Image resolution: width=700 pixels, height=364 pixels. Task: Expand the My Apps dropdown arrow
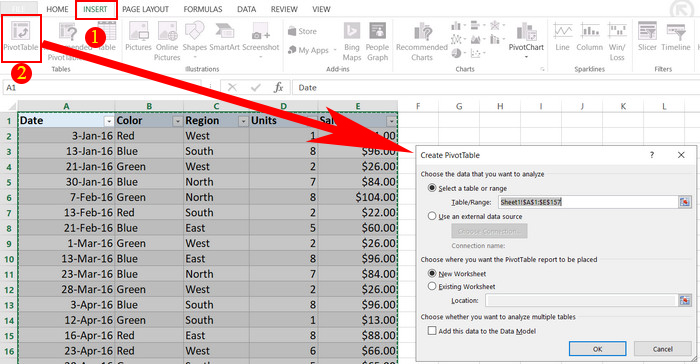334,50
